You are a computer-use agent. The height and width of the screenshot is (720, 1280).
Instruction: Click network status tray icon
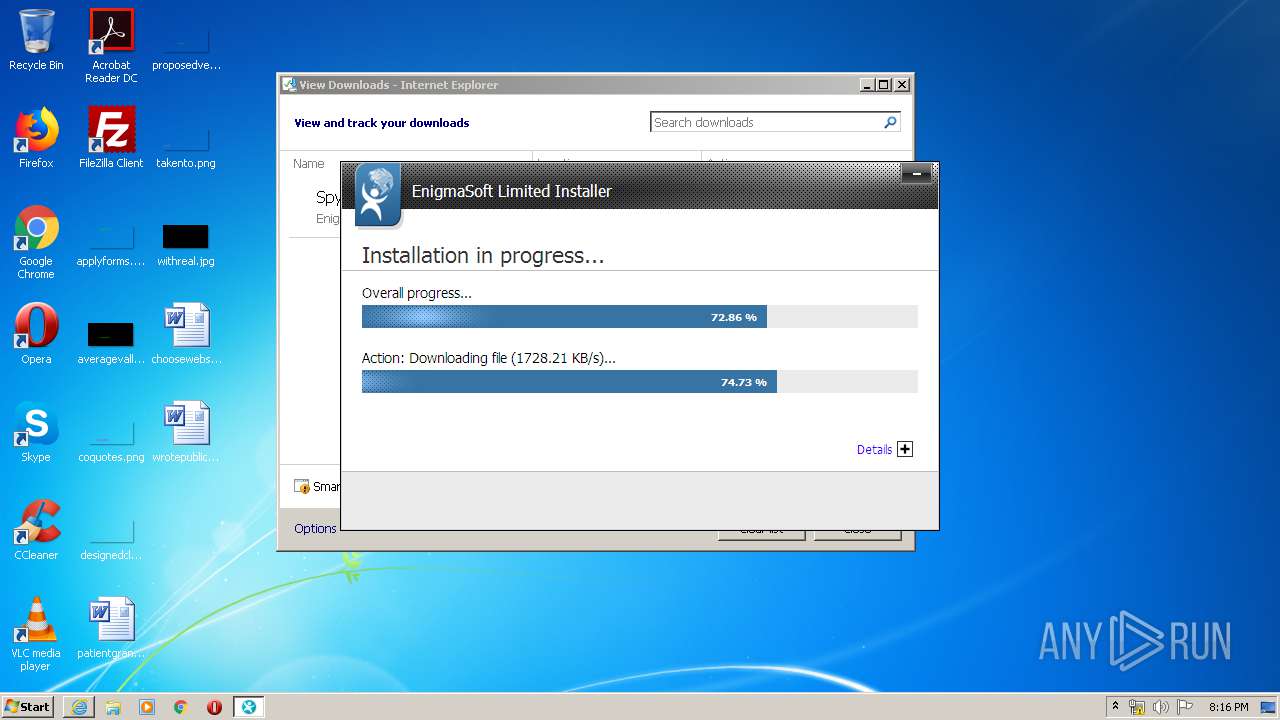1137,707
